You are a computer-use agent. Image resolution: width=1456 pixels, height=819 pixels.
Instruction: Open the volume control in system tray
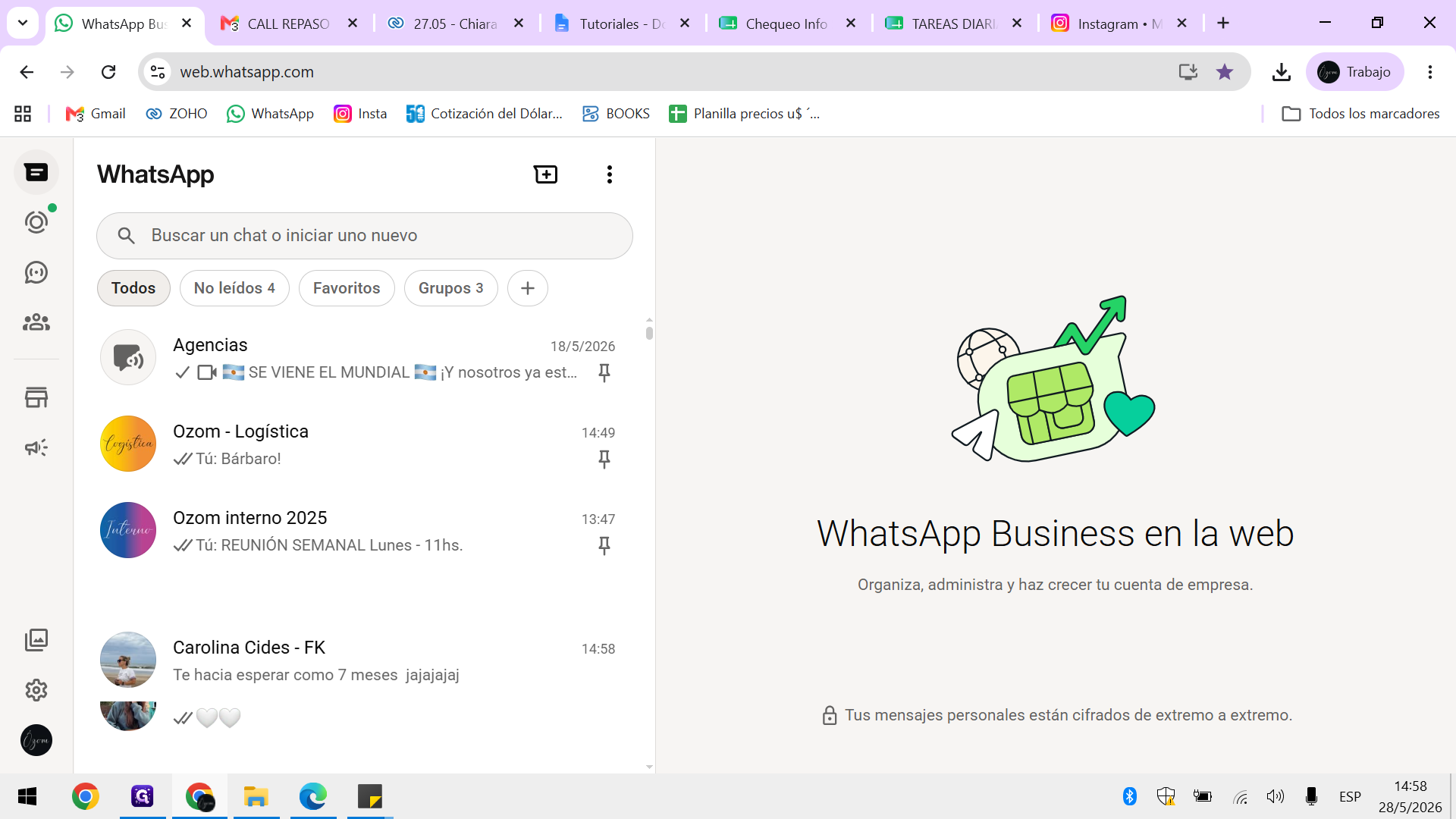[x=1275, y=796]
